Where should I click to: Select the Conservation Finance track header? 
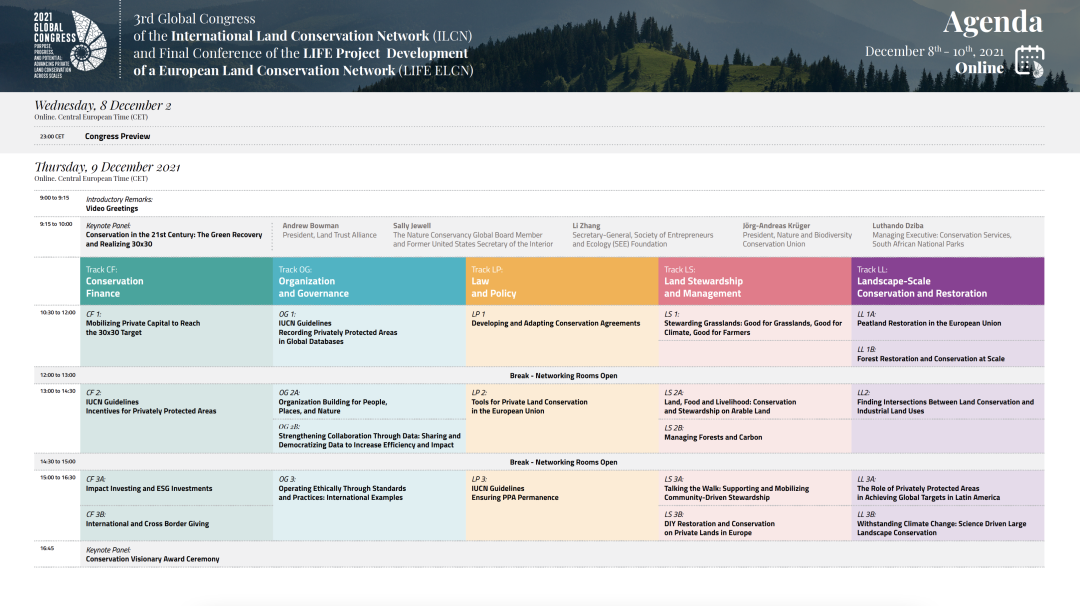pyautogui.click(x=176, y=282)
